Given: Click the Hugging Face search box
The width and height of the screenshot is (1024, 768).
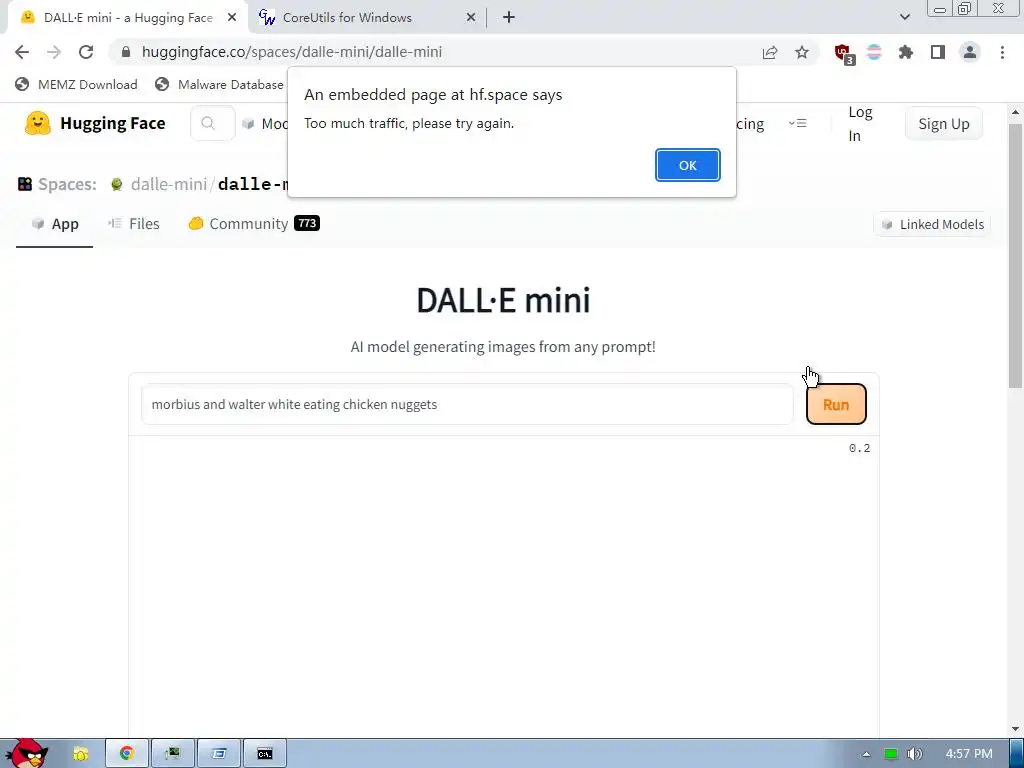Looking at the screenshot, I should coord(212,123).
